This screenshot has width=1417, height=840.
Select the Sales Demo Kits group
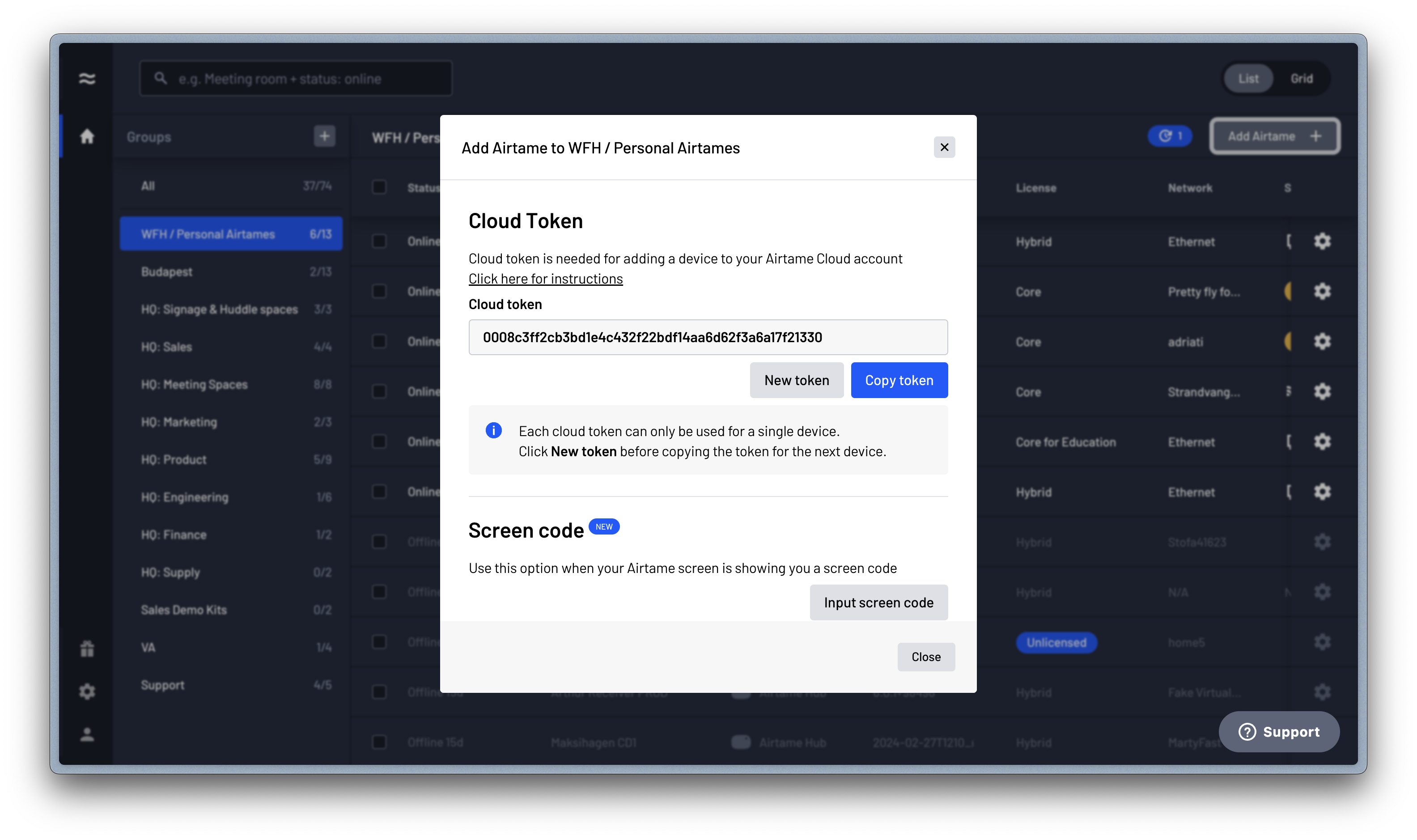231,610
